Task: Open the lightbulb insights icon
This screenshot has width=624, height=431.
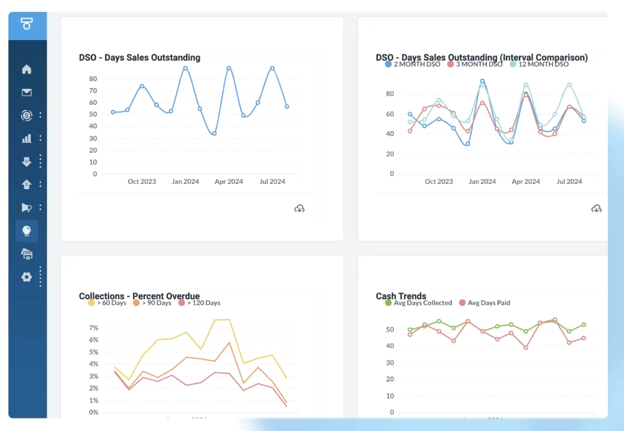Action: point(27,231)
